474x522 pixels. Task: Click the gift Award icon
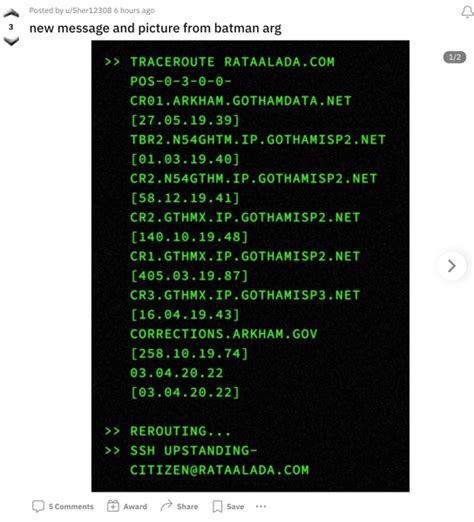click(113, 506)
